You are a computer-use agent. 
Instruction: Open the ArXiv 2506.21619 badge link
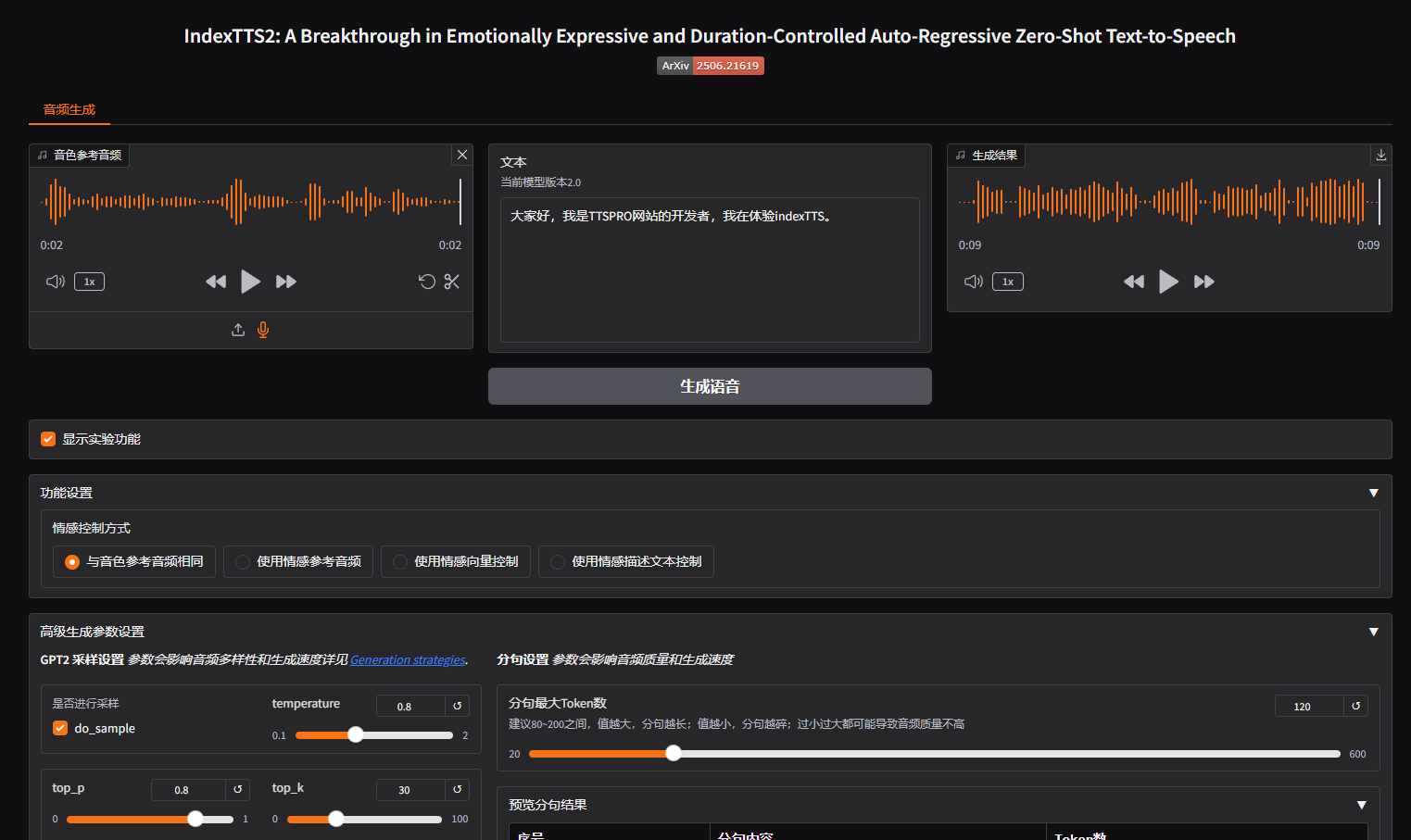pyautogui.click(x=710, y=66)
